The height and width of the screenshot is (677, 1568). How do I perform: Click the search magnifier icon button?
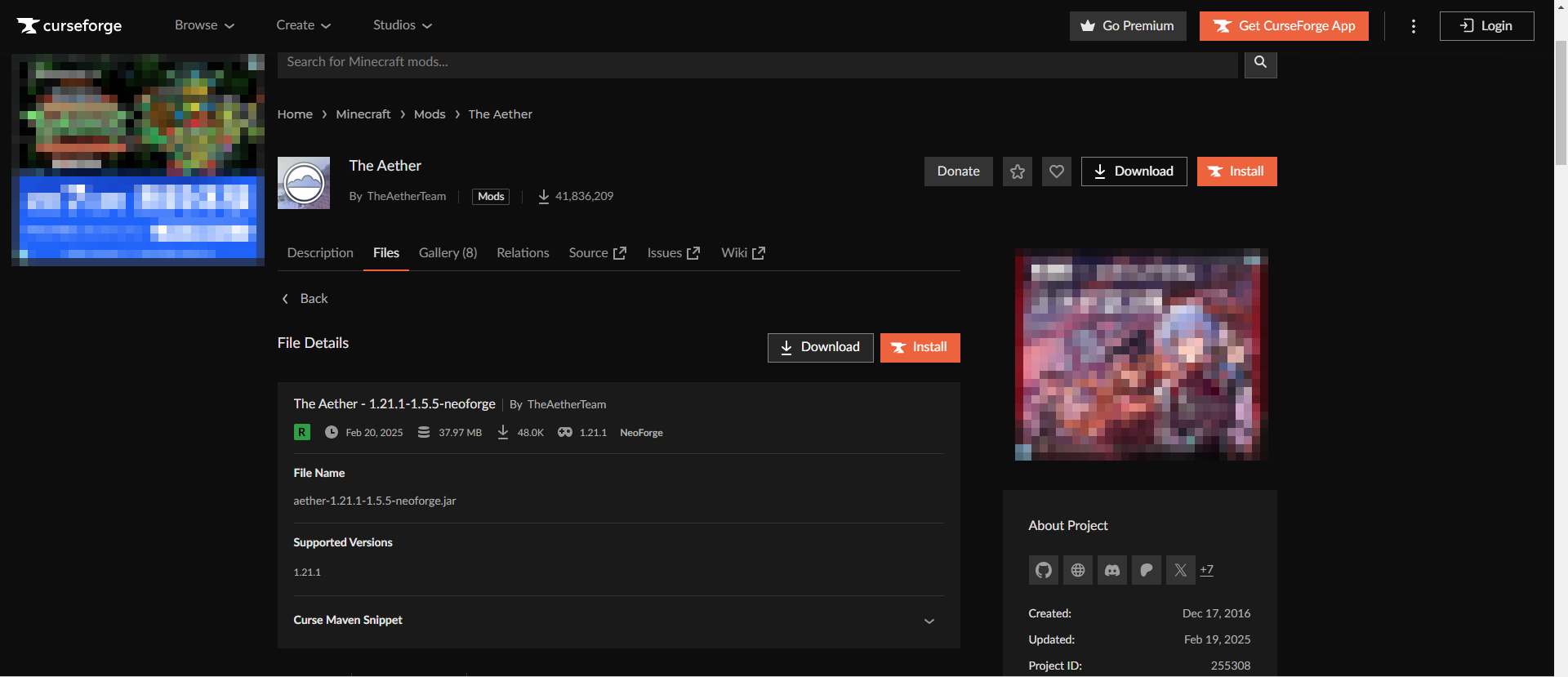click(1260, 62)
